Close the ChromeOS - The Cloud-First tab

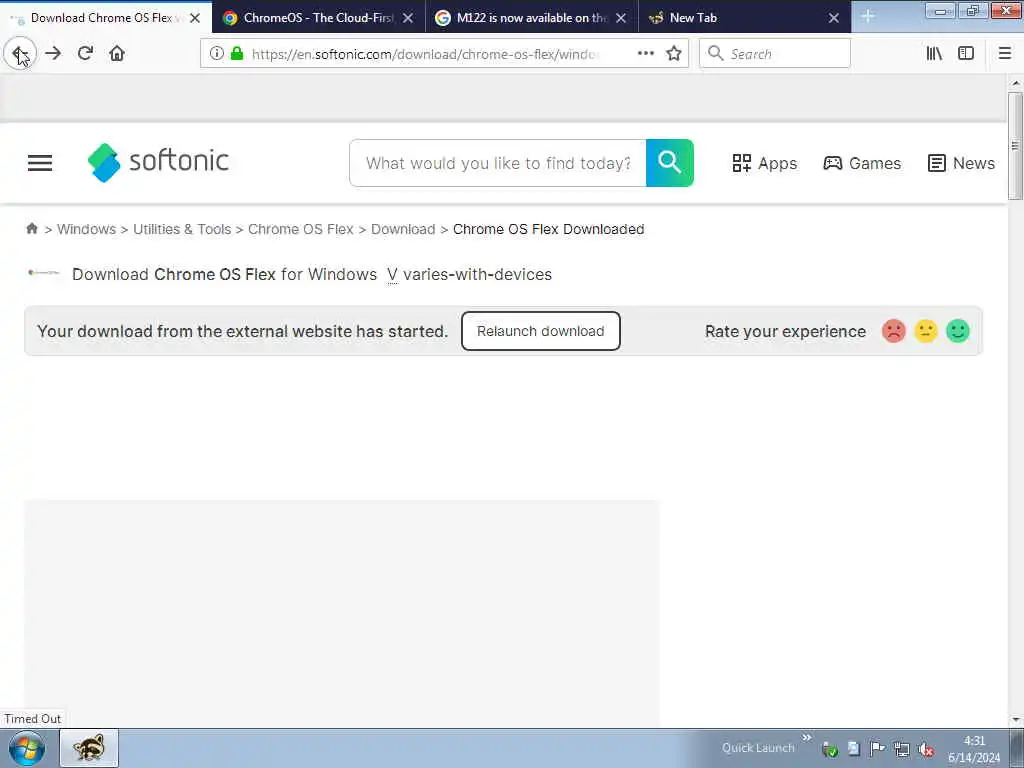click(x=408, y=18)
